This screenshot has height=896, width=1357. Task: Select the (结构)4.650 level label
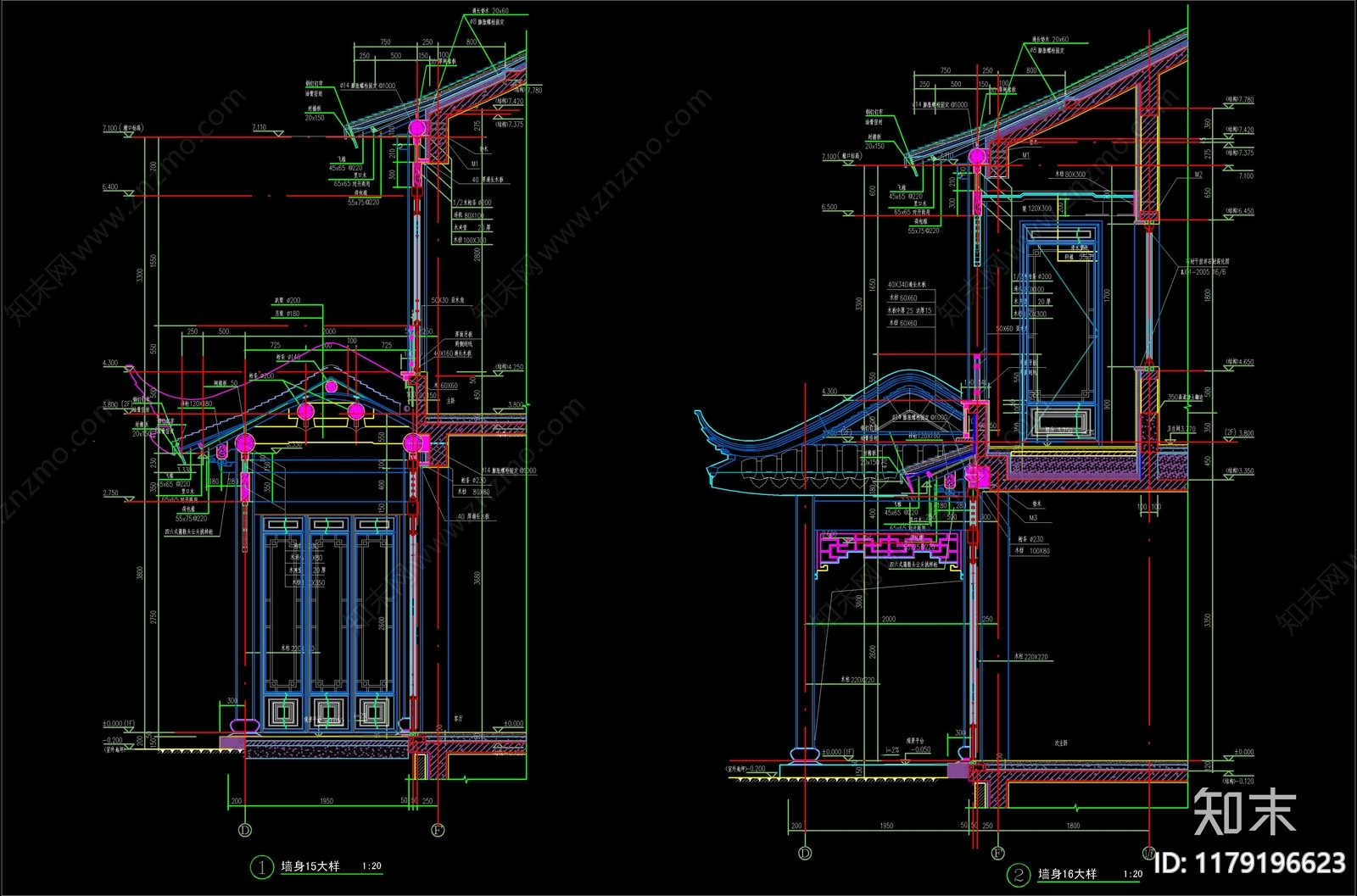pyautogui.click(x=1239, y=362)
